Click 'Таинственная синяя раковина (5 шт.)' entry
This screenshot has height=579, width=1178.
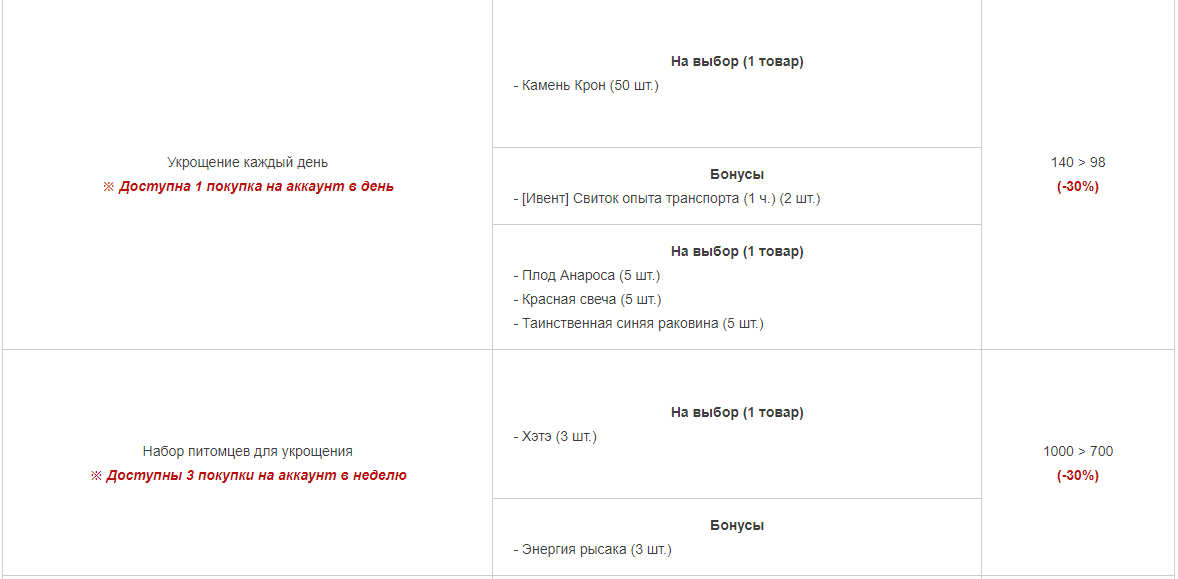click(x=639, y=323)
